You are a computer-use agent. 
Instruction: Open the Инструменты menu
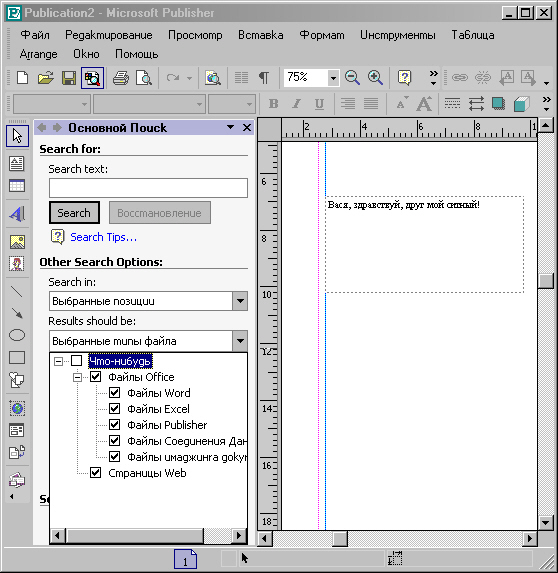click(x=398, y=35)
